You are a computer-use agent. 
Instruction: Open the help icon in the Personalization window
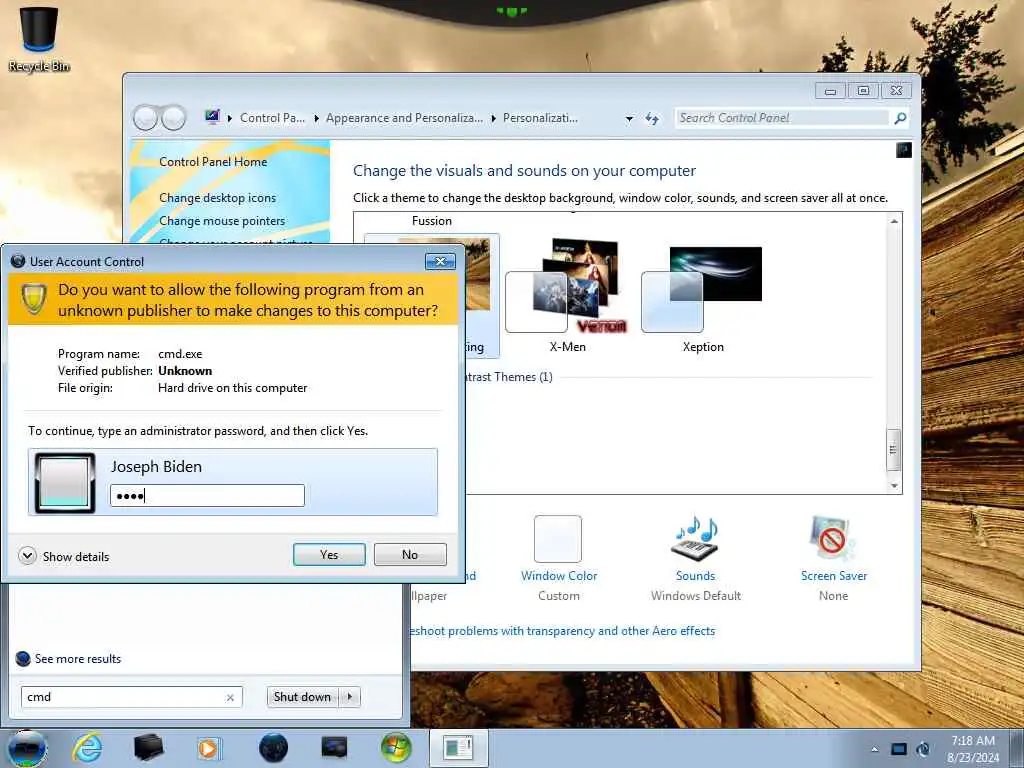903,150
